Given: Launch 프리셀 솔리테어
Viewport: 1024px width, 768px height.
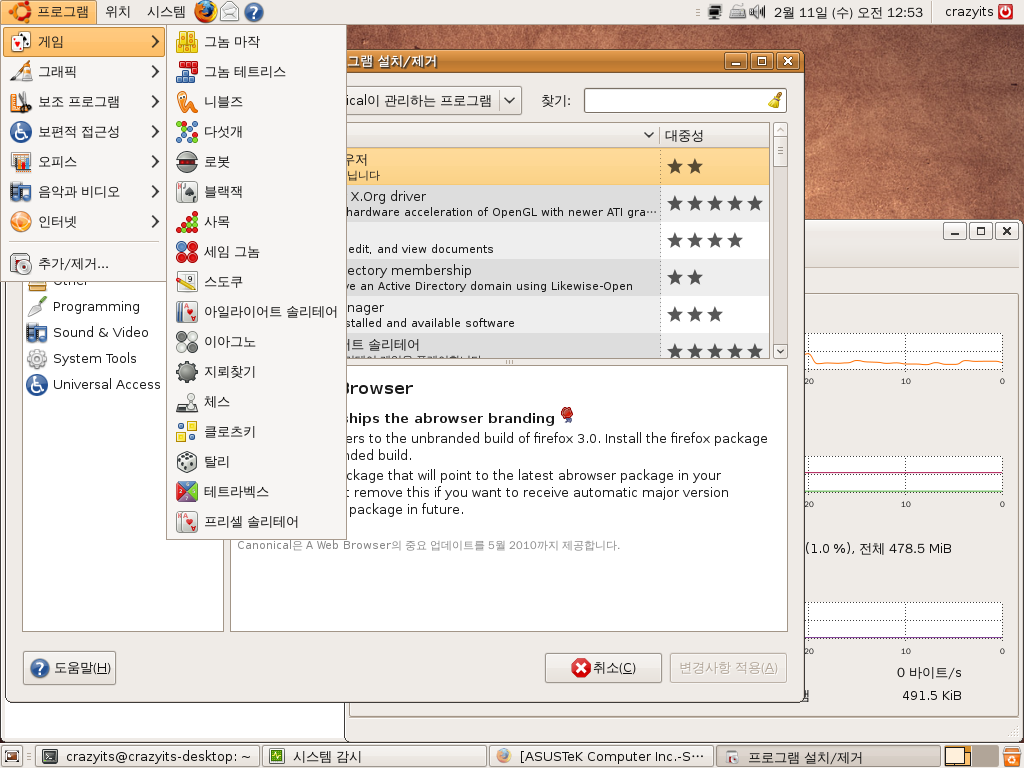Looking at the screenshot, I should point(256,522).
